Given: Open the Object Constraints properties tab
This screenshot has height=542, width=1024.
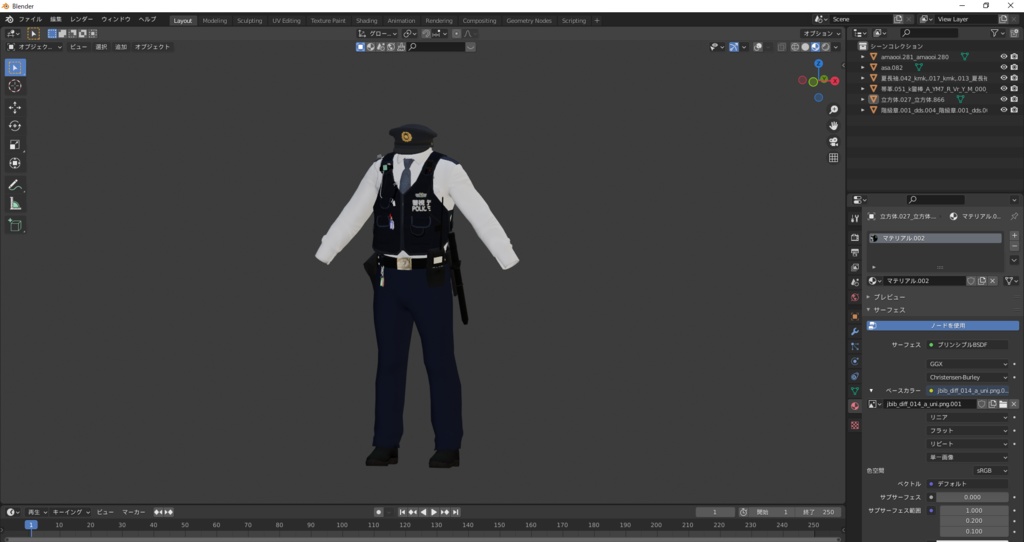Looking at the screenshot, I should 855,376.
